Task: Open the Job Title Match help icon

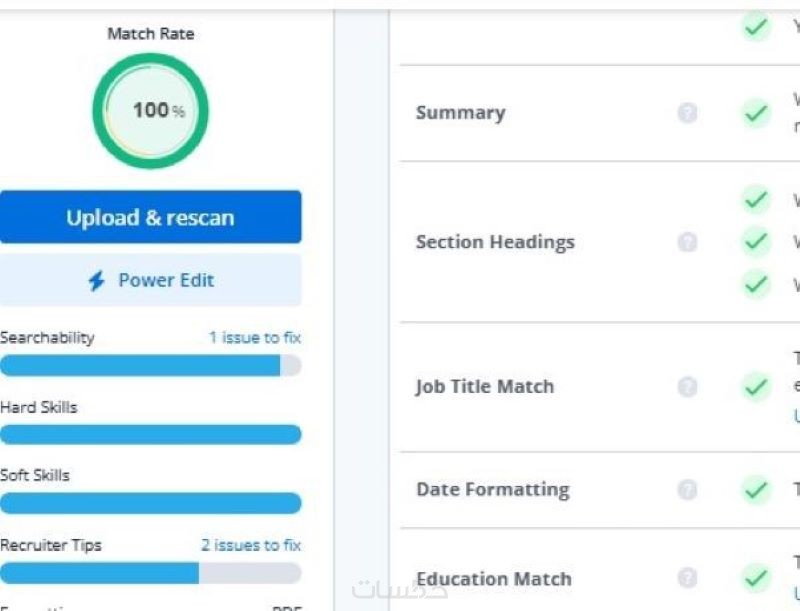Action: 687,387
